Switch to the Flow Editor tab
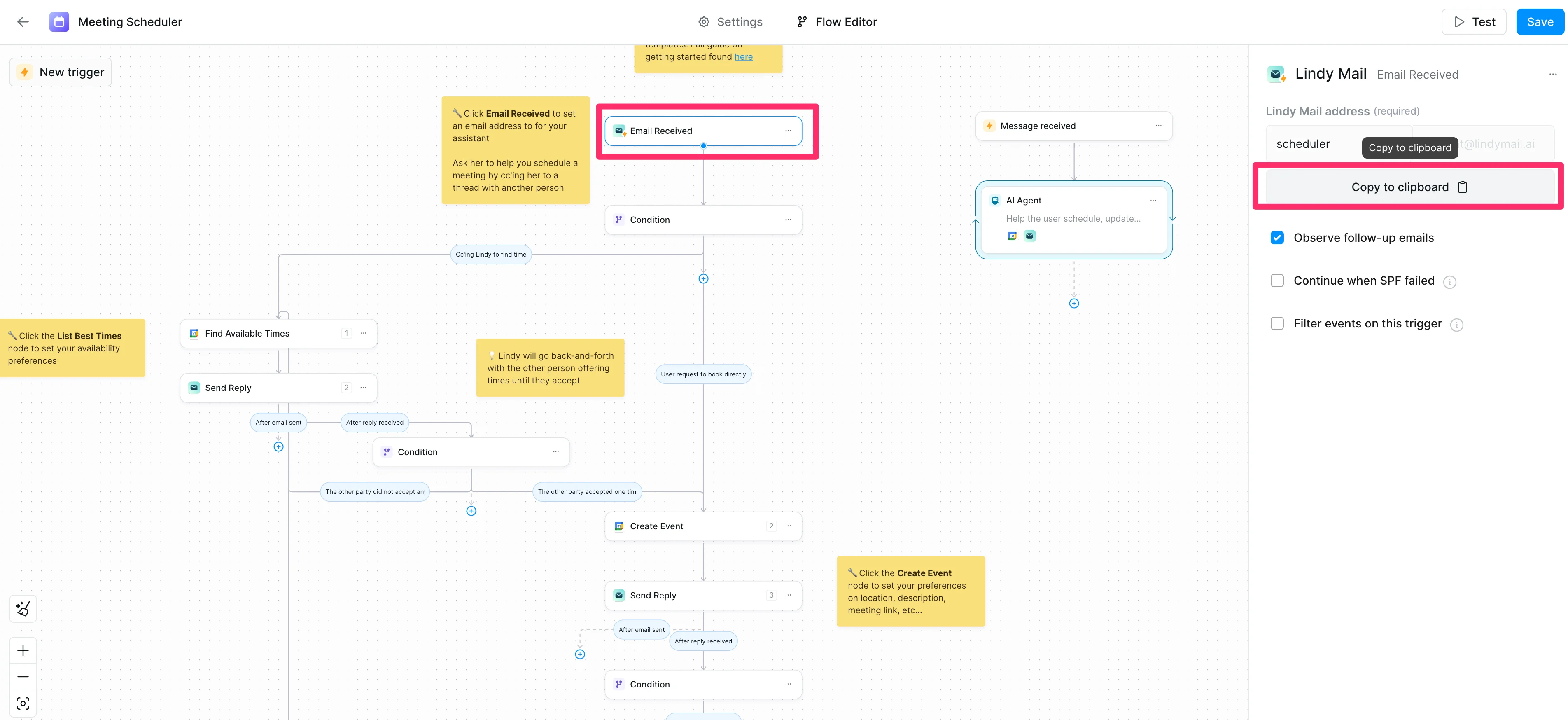1568x720 pixels. click(837, 22)
